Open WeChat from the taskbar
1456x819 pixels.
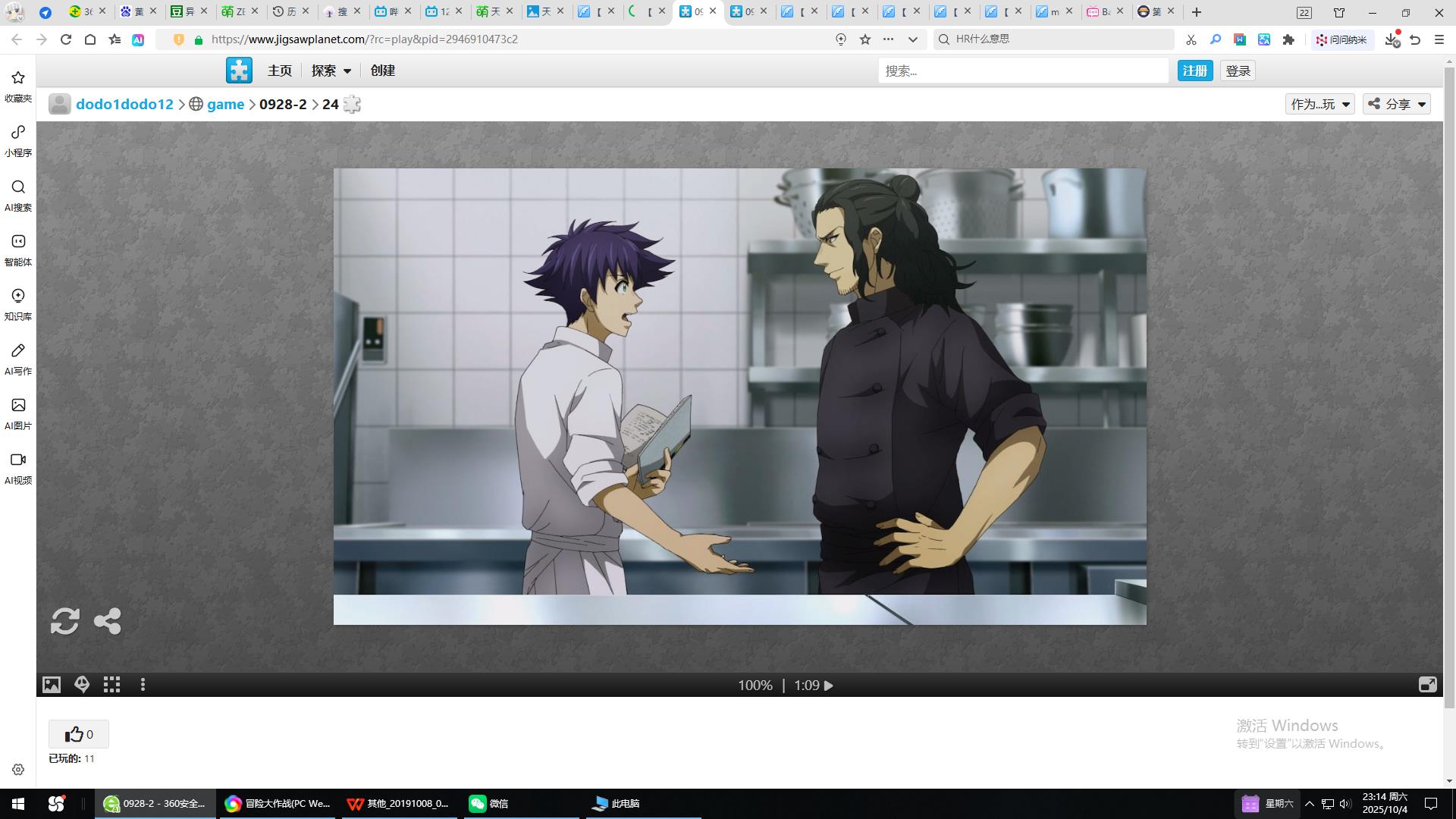tap(489, 804)
